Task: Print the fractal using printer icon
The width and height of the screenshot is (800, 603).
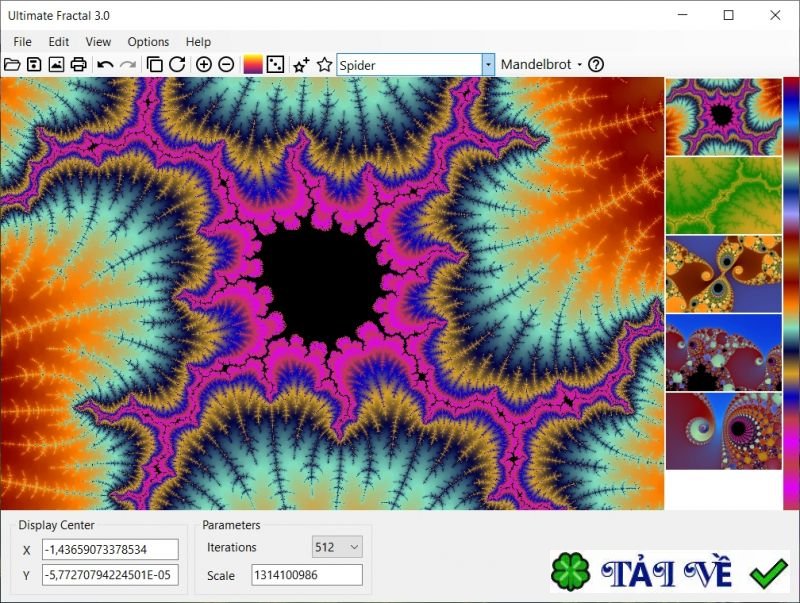Action: 78,64
